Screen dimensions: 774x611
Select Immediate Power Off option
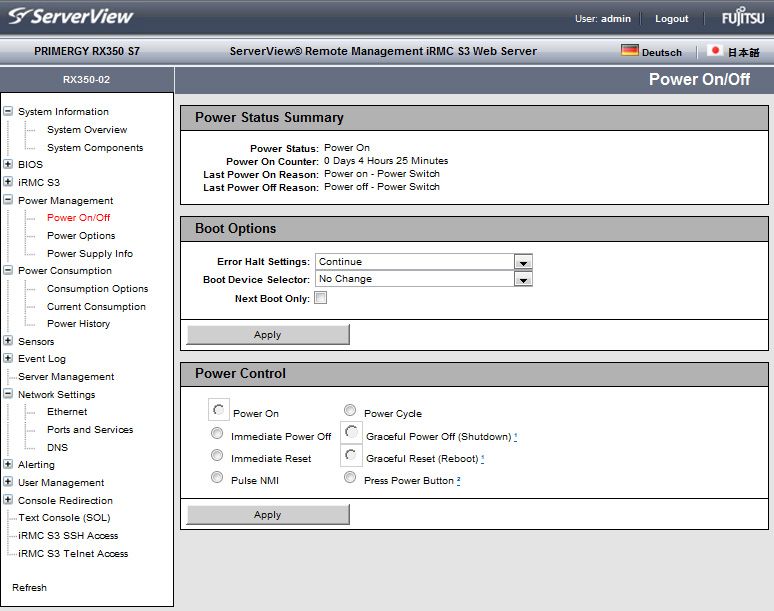click(217, 433)
